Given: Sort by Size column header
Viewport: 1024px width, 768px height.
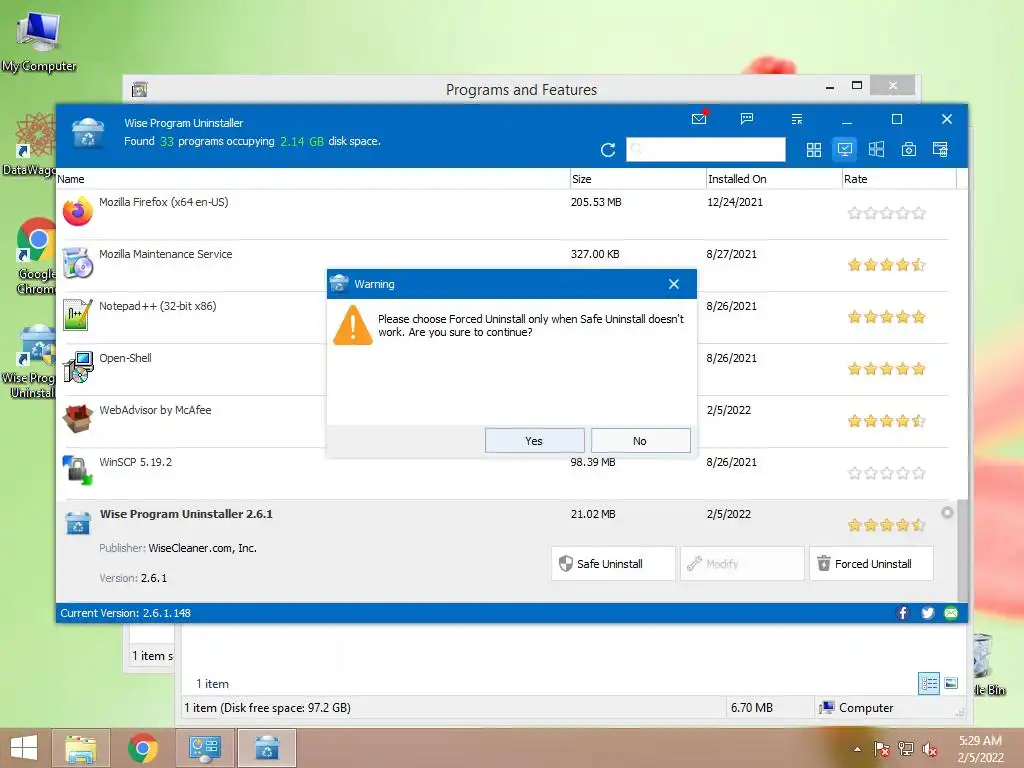Looking at the screenshot, I should click(637, 179).
